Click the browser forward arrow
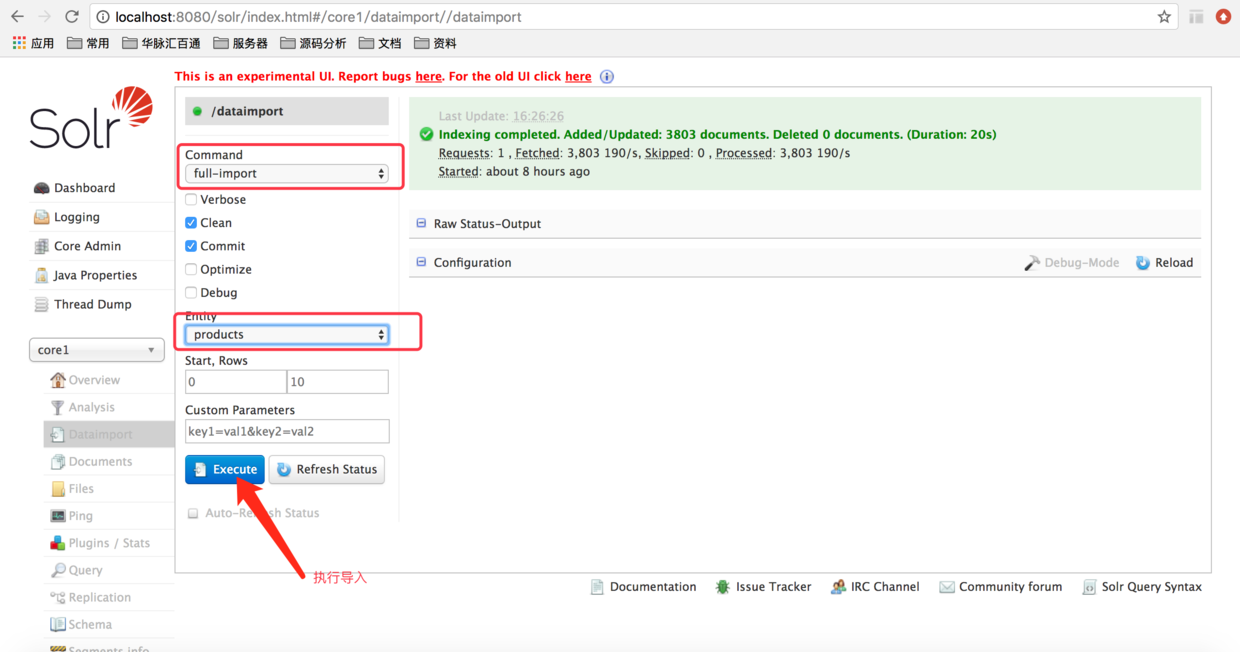The height and width of the screenshot is (652, 1240). [44, 16]
